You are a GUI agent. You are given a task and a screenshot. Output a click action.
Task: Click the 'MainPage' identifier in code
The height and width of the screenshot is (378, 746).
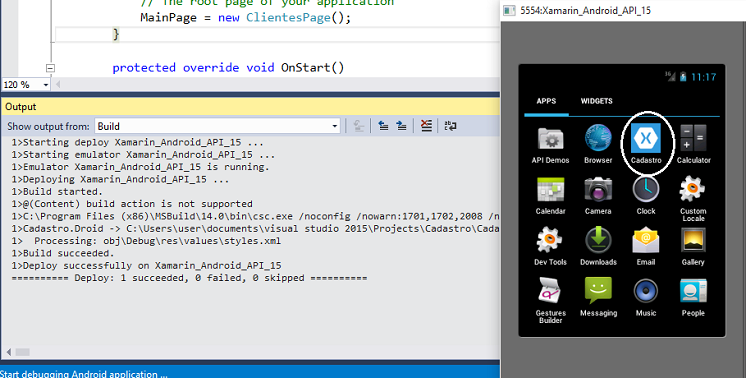(168, 18)
